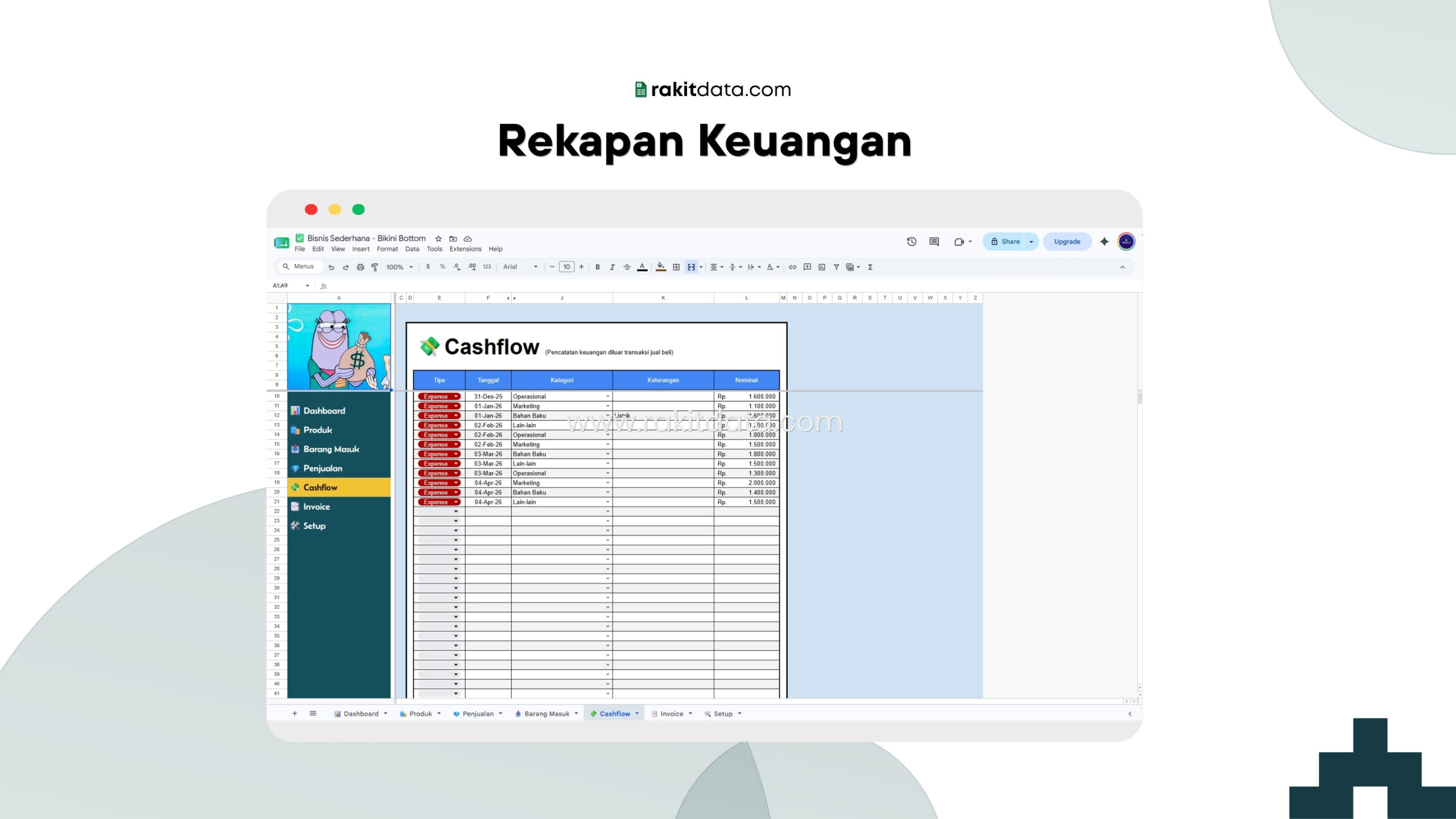Show the All sheets list icon
Screen dimensions: 1456x819
[x=313, y=714]
